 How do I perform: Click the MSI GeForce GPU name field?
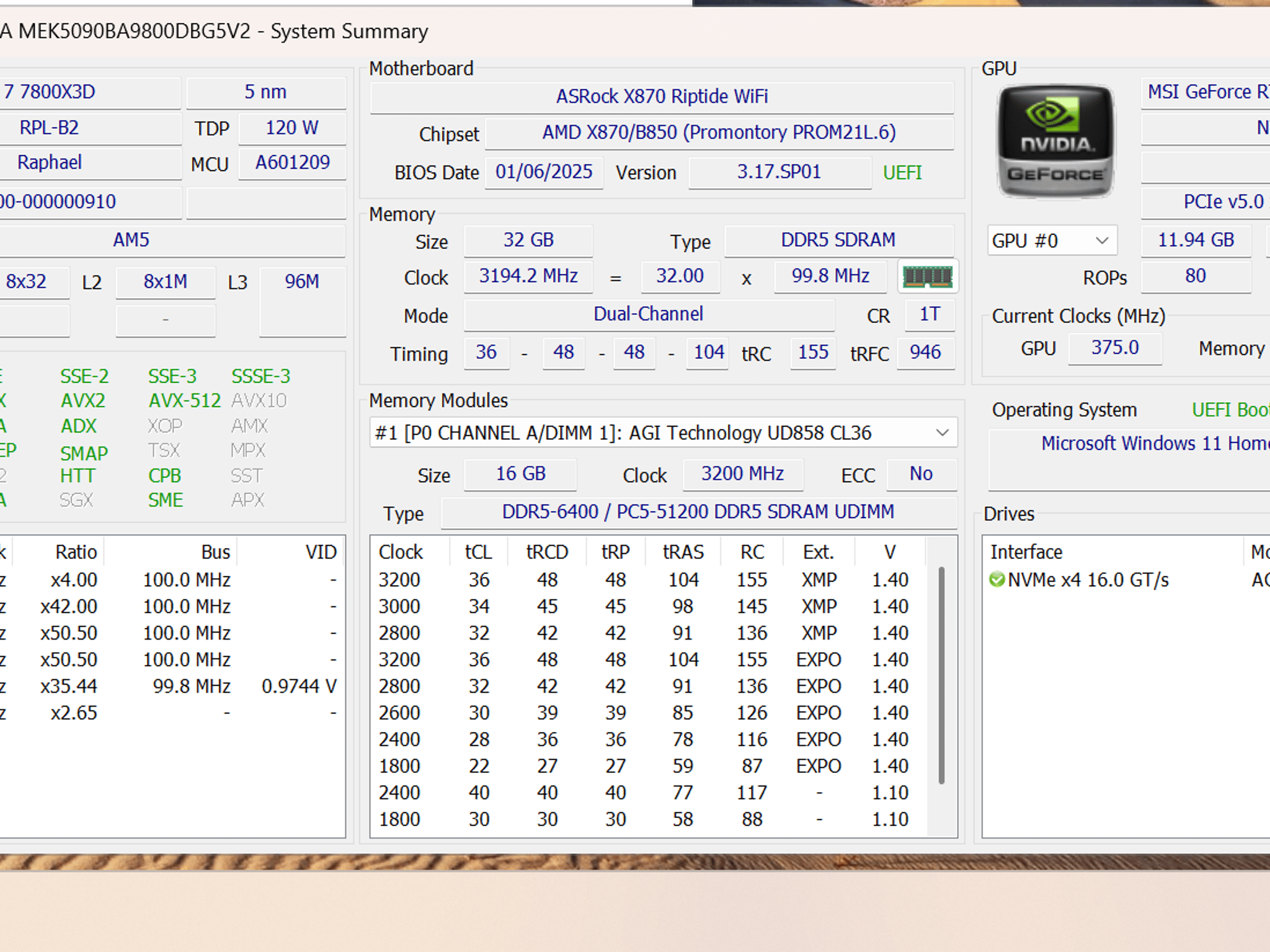[1206, 93]
